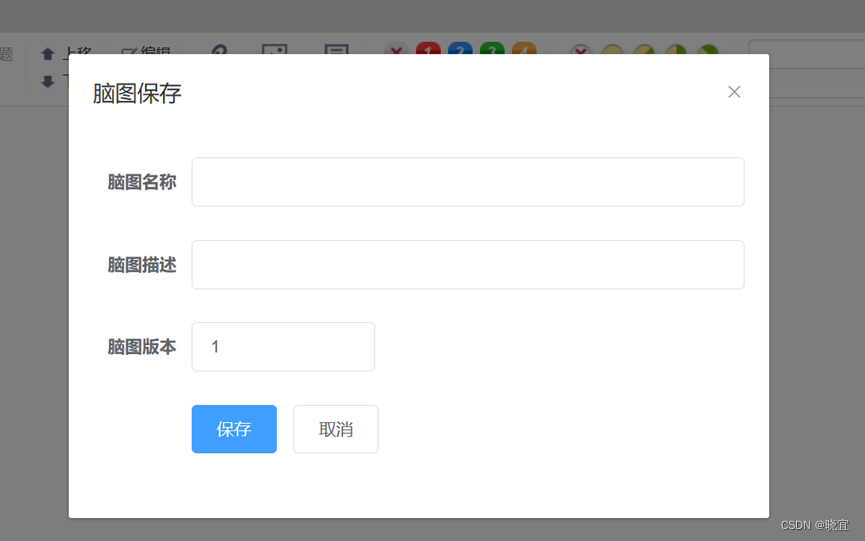Screen dimensions: 865x541
Task: Click the 脑图版本 field showing 1
Action: (283, 347)
